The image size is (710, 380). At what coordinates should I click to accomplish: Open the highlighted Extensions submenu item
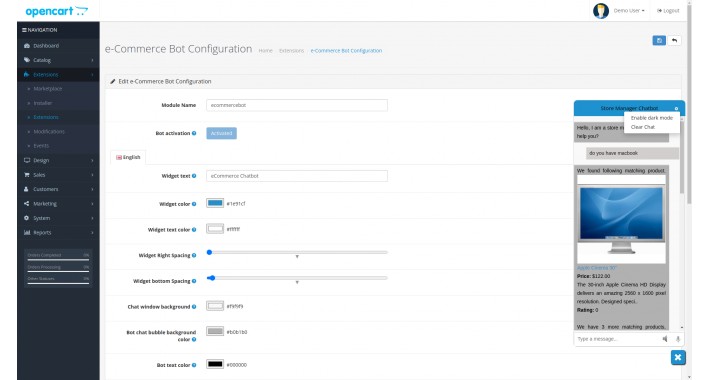tap(46, 117)
